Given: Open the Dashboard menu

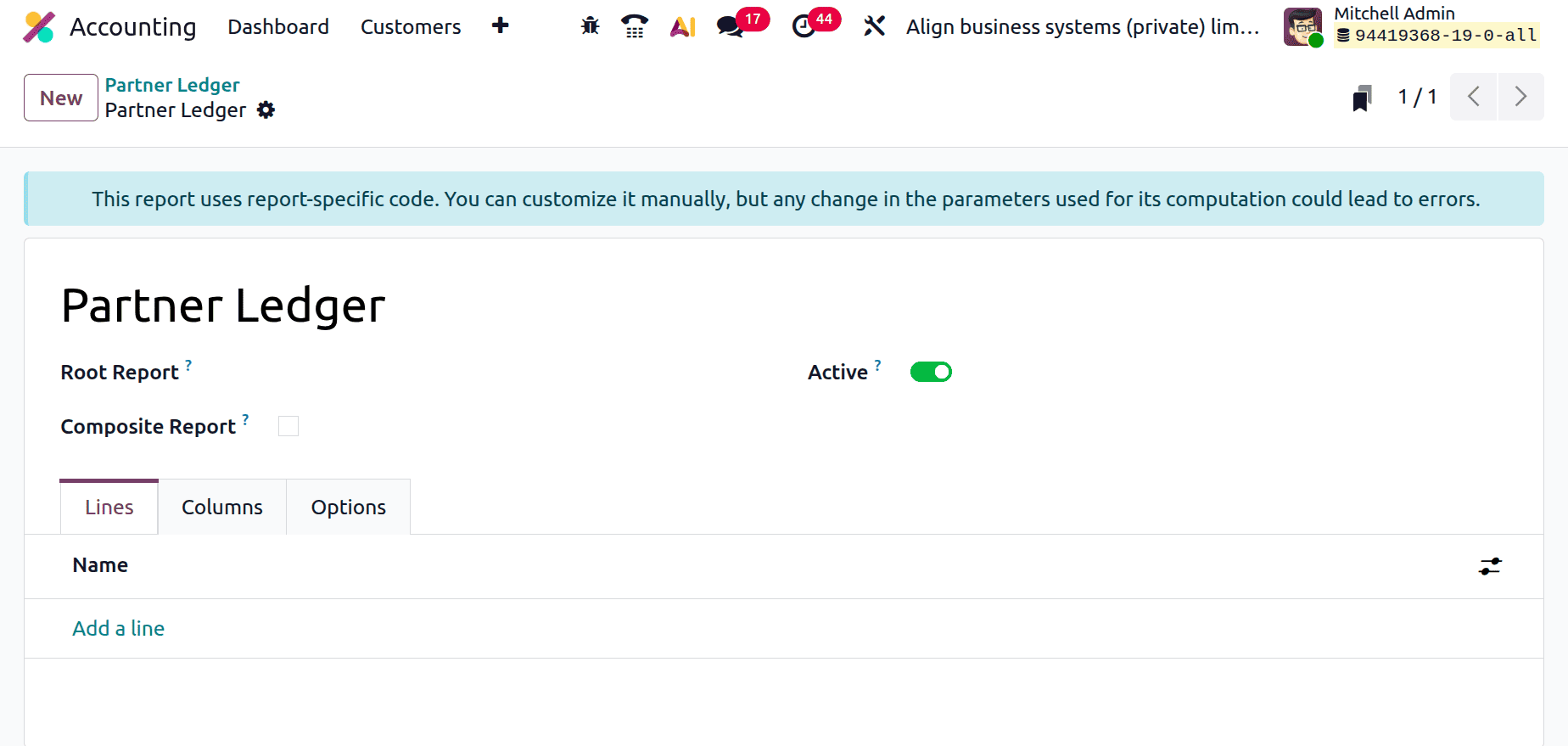Looking at the screenshot, I should (x=278, y=27).
